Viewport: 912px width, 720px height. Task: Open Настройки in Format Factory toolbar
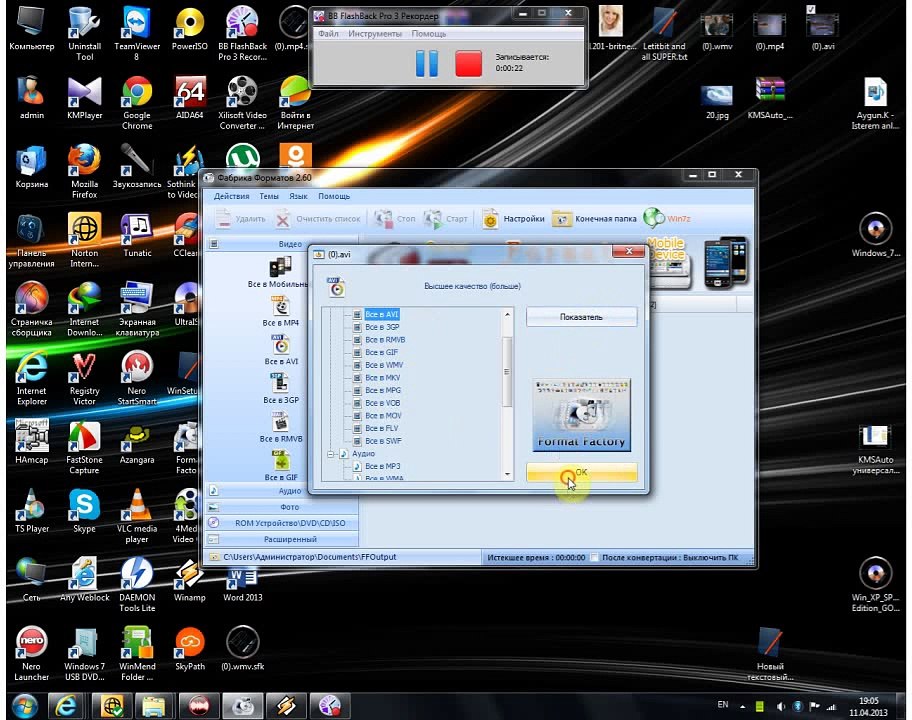514,219
